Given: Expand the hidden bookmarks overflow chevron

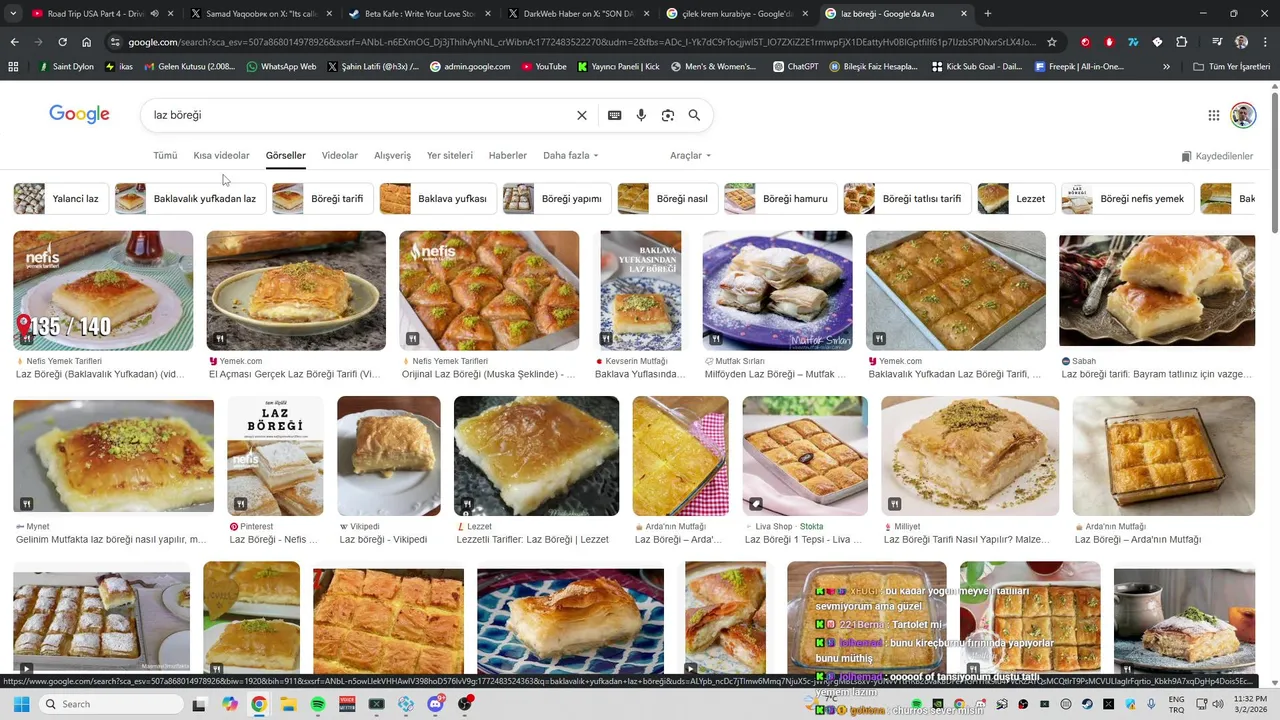Looking at the screenshot, I should pyautogui.click(x=1166, y=67).
